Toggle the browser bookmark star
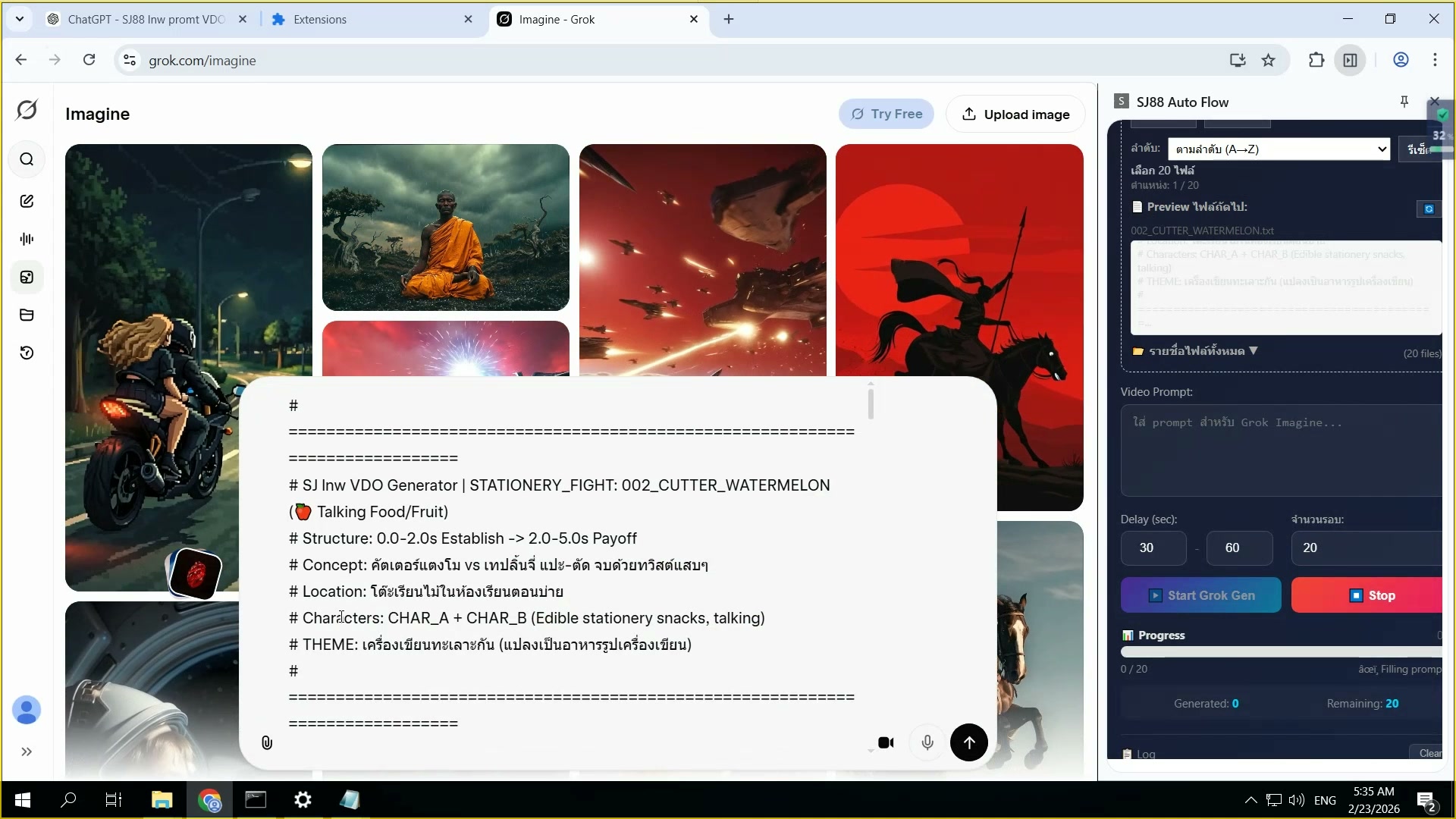Viewport: 1456px width, 819px height. pyautogui.click(x=1269, y=60)
